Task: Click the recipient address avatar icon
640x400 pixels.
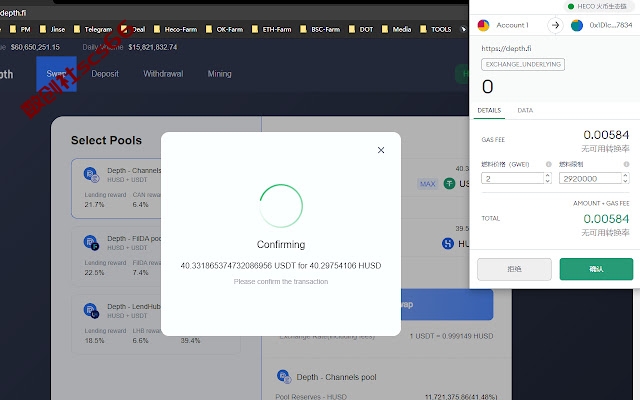Action: pos(577,25)
